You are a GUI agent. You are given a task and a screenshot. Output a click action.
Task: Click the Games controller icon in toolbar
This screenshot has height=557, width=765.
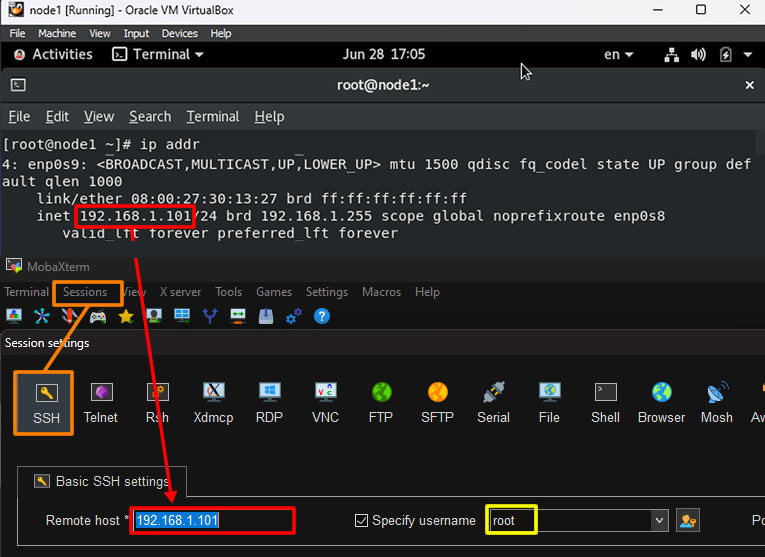coord(98,317)
